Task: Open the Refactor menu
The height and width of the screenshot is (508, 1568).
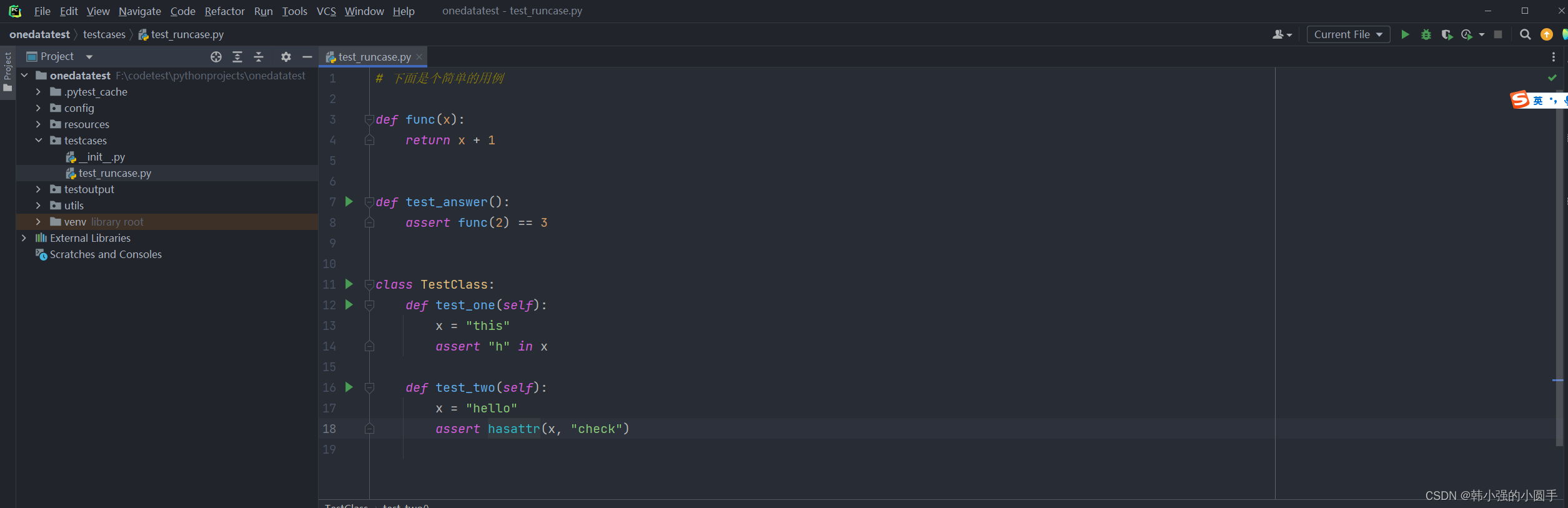Action: [x=224, y=11]
